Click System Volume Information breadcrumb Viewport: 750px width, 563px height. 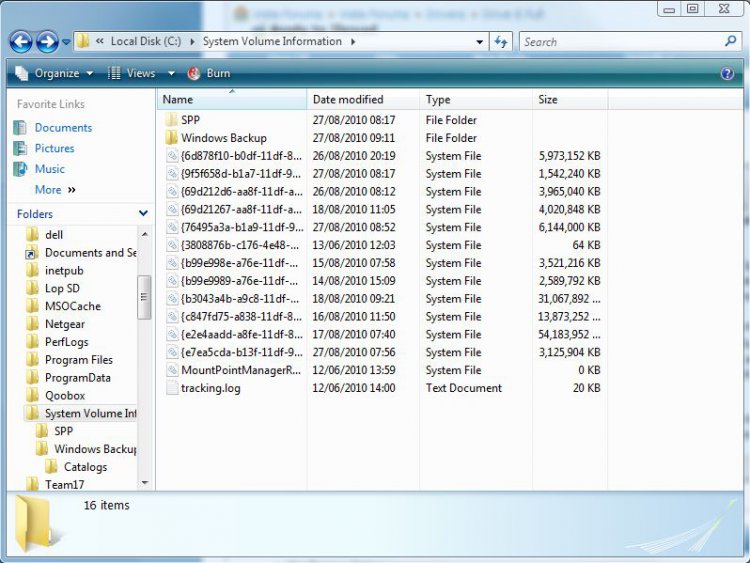coord(272,41)
